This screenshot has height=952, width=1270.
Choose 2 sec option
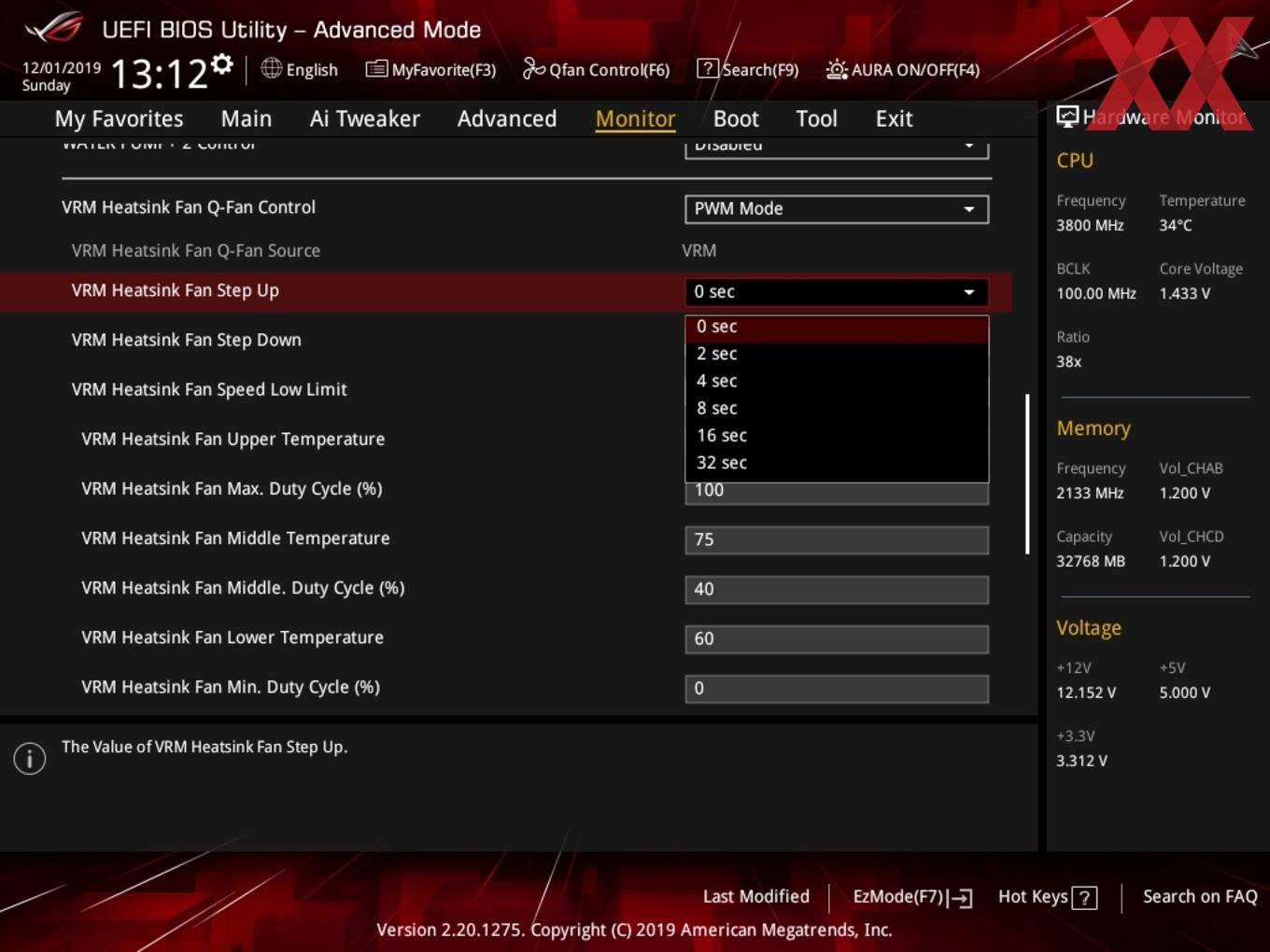tap(837, 354)
